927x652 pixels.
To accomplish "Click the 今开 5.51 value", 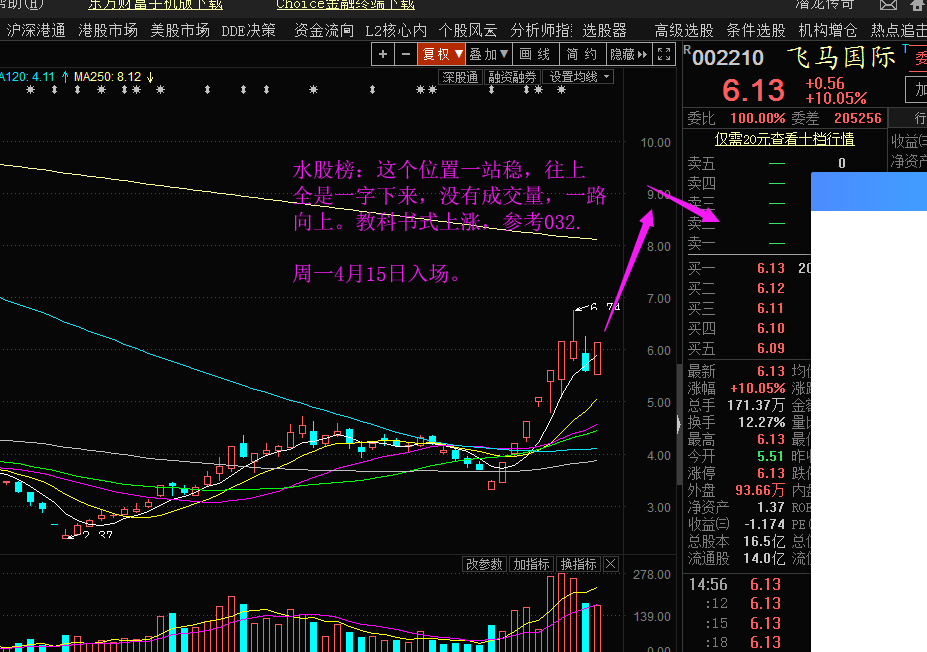I will point(770,456).
